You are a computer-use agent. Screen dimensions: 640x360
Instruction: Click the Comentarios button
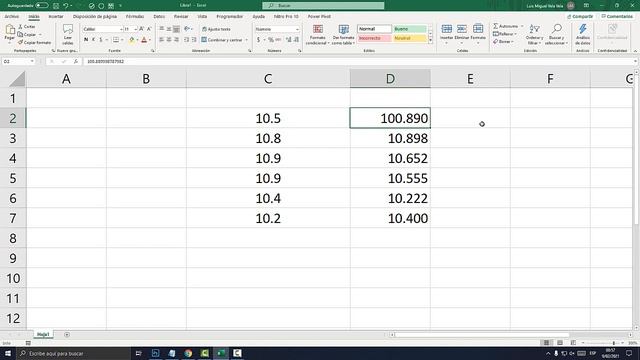(617, 16)
